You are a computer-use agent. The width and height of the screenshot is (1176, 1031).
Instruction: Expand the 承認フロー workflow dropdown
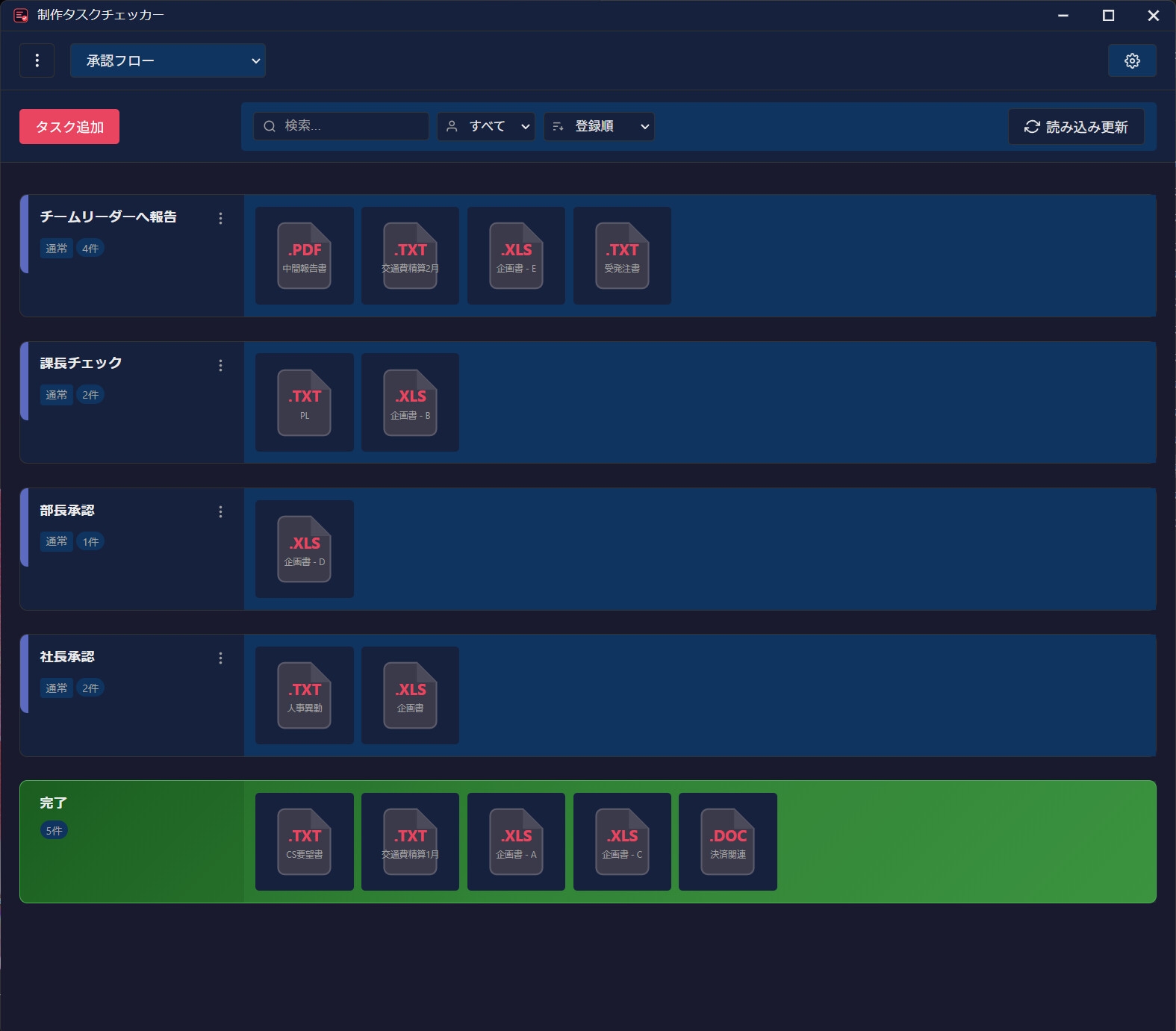[168, 60]
